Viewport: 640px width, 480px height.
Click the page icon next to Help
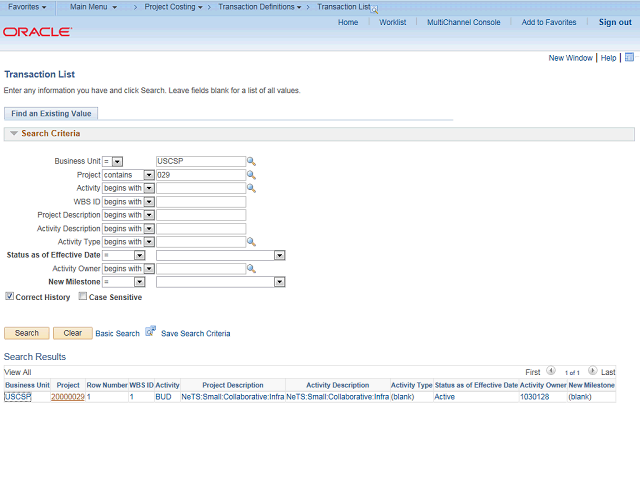pyautogui.click(x=629, y=57)
